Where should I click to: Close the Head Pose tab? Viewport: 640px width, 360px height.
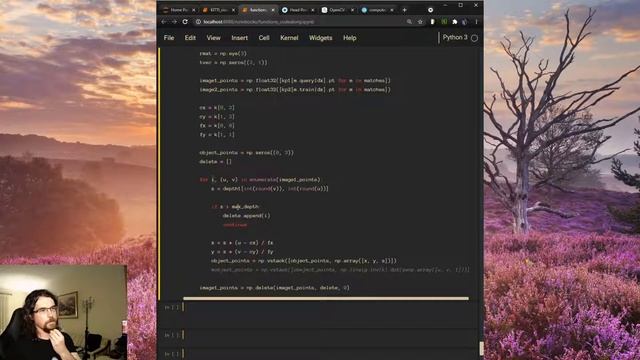[313, 10]
